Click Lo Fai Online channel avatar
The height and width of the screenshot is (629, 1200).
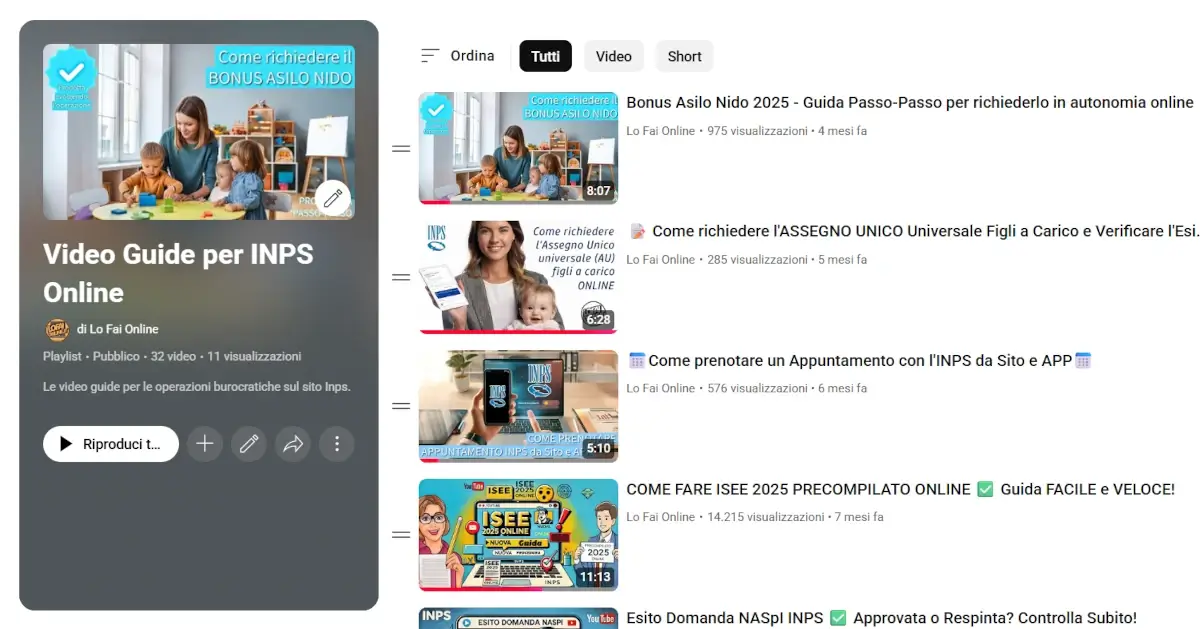pyautogui.click(x=57, y=329)
